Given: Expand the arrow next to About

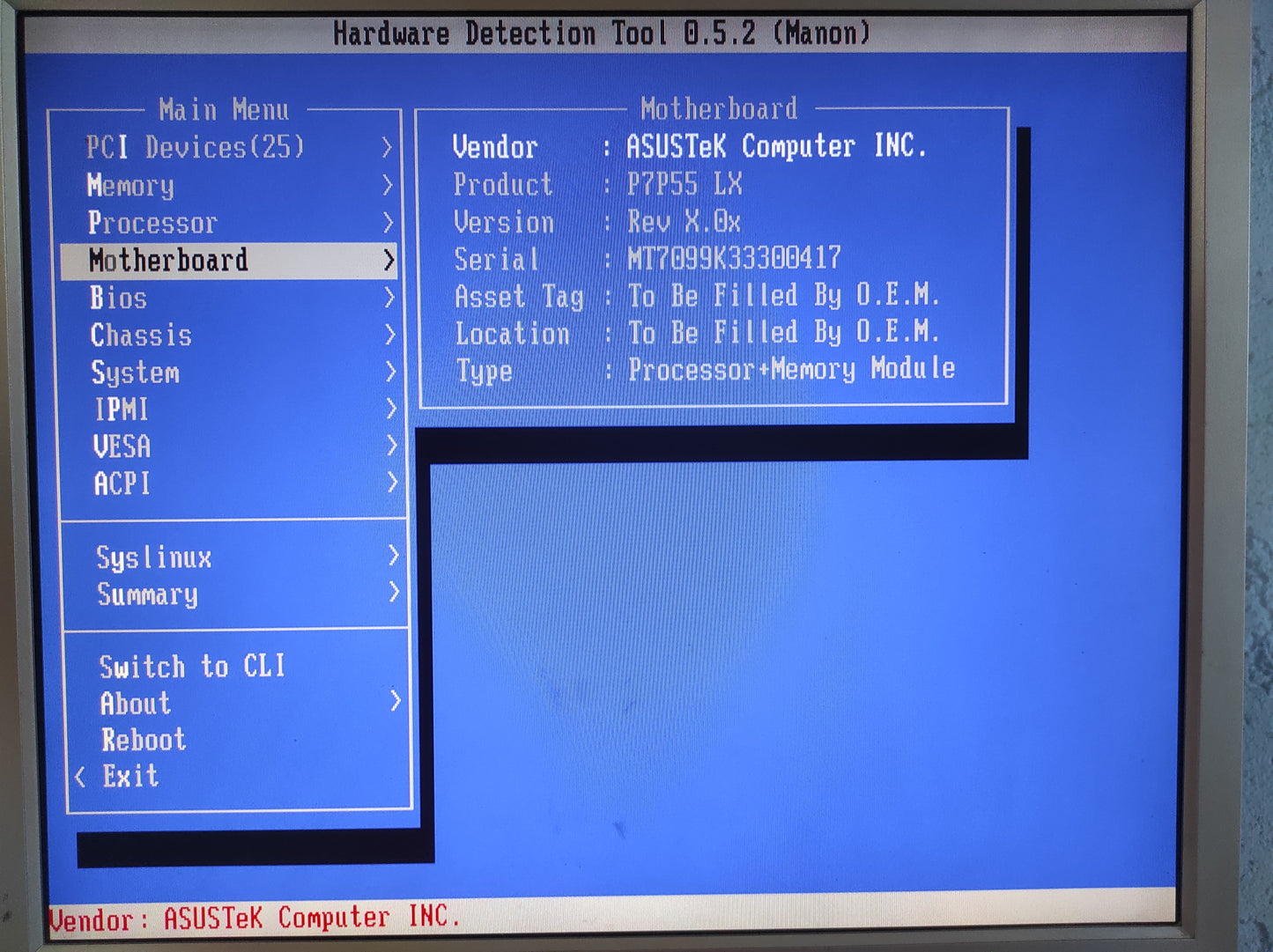Looking at the screenshot, I should [395, 701].
